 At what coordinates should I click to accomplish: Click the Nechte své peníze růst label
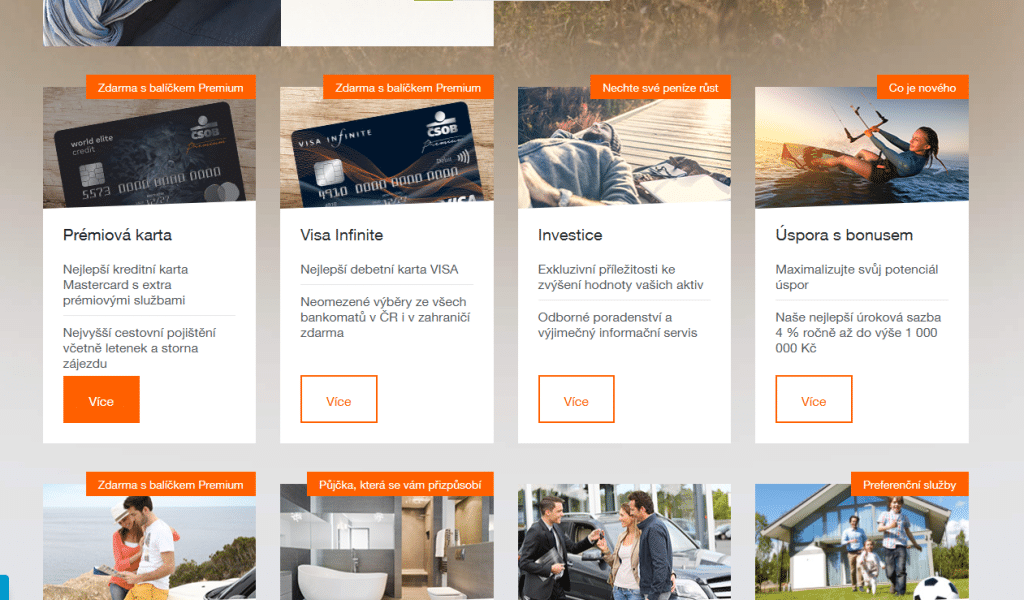click(660, 87)
